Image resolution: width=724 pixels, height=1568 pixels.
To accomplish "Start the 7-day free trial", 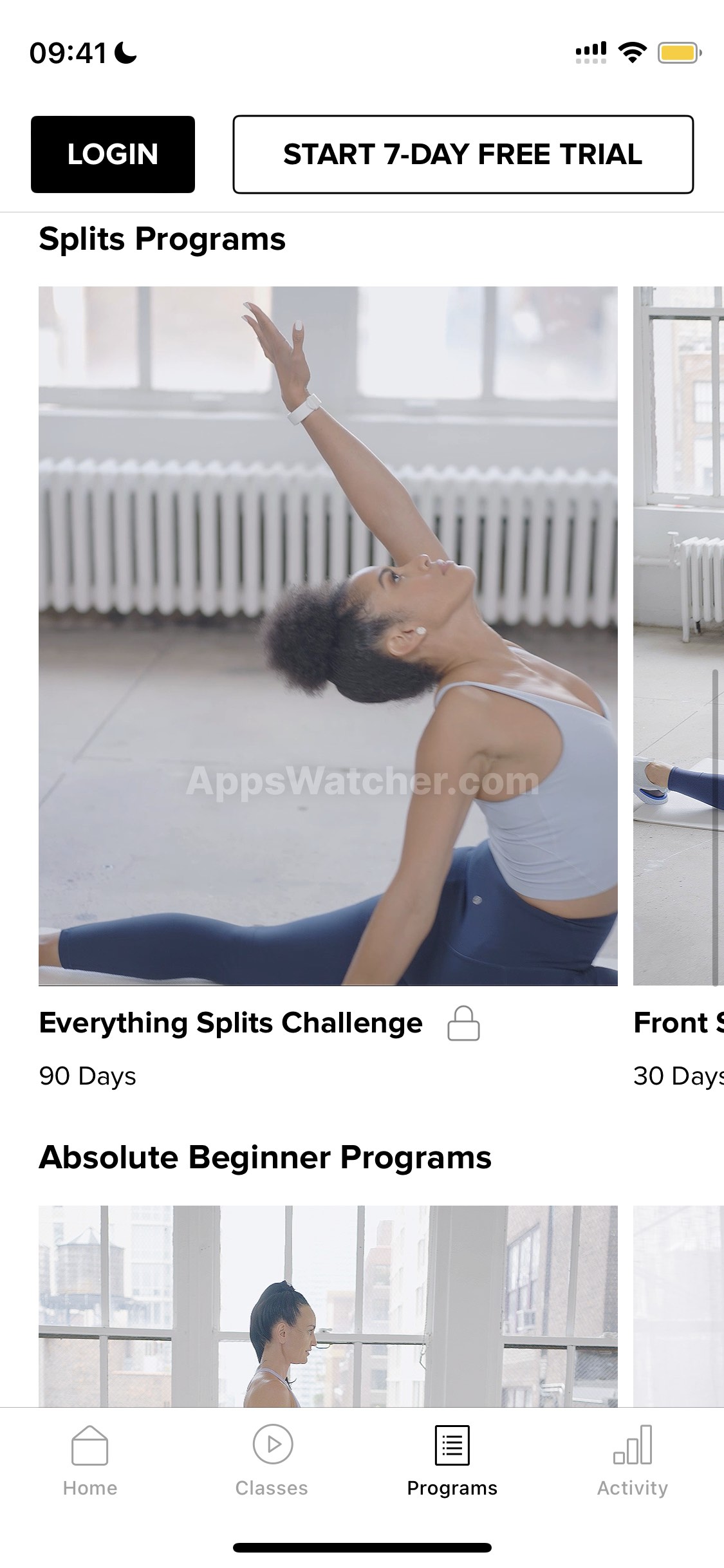I will [x=463, y=154].
